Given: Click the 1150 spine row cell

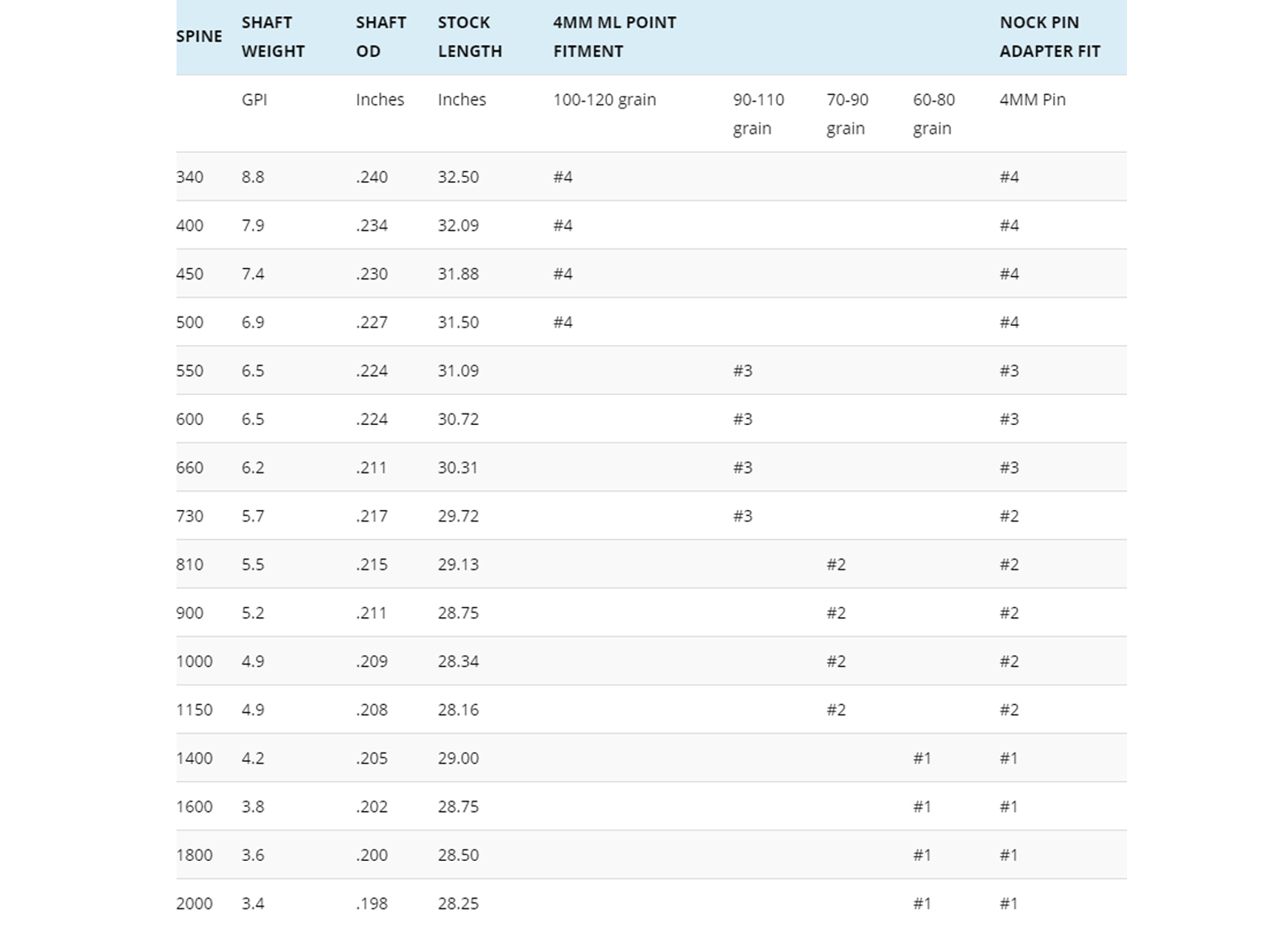Looking at the screenshot, I should pos(194,710).
